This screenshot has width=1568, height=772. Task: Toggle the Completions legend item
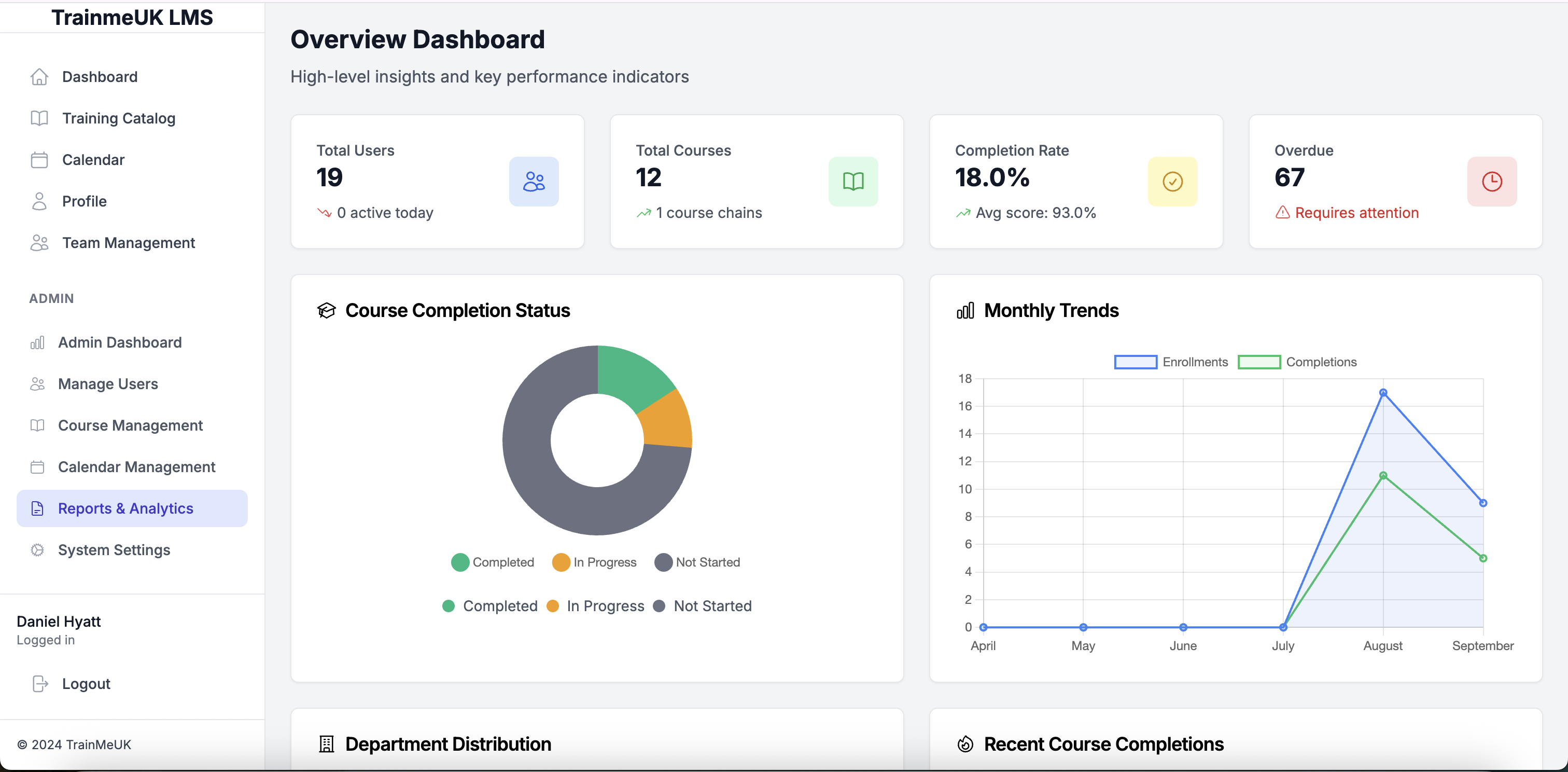pyautogui.click(x=1297, y=362)
